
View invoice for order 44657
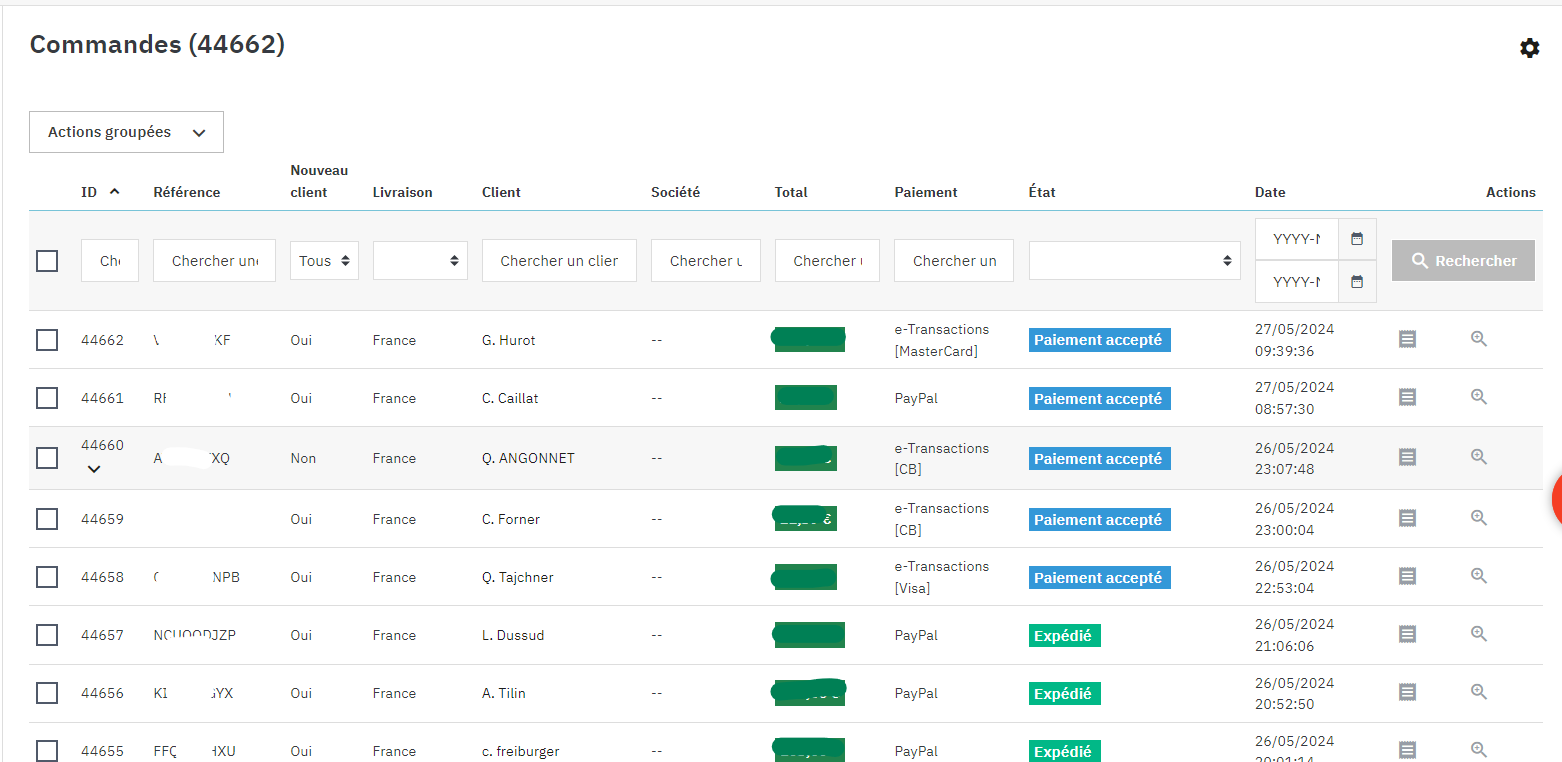pos(1407,634)
